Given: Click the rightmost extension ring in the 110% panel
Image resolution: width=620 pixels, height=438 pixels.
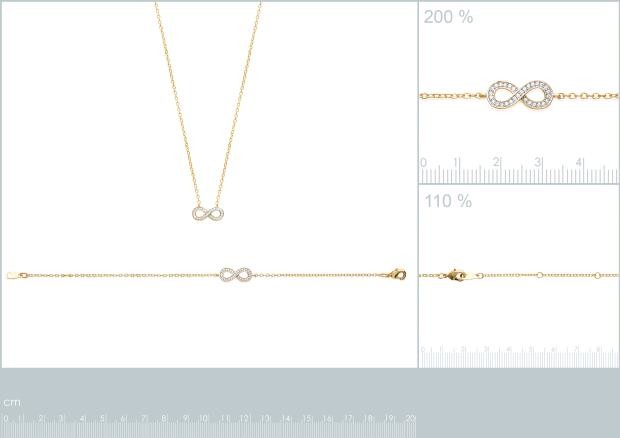Looking at the screenshot, I should tap(597, 275).
